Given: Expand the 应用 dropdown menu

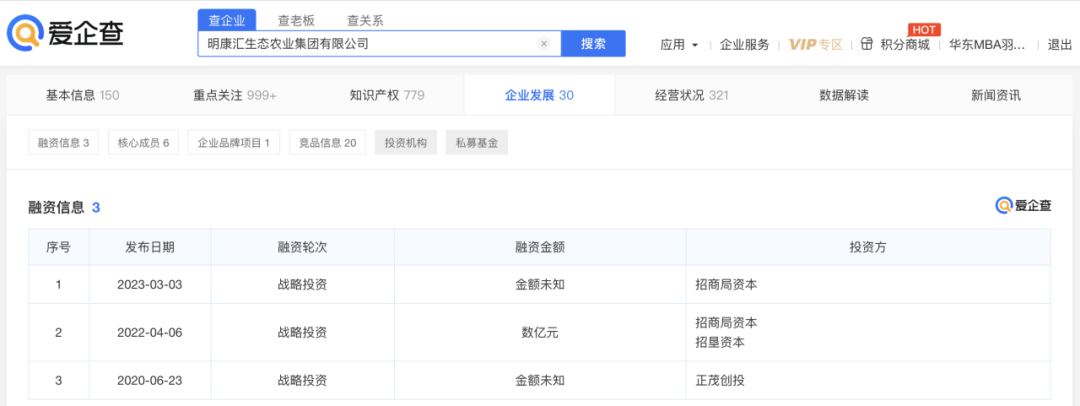Looking at the screenshot, I should click(679, 44).
